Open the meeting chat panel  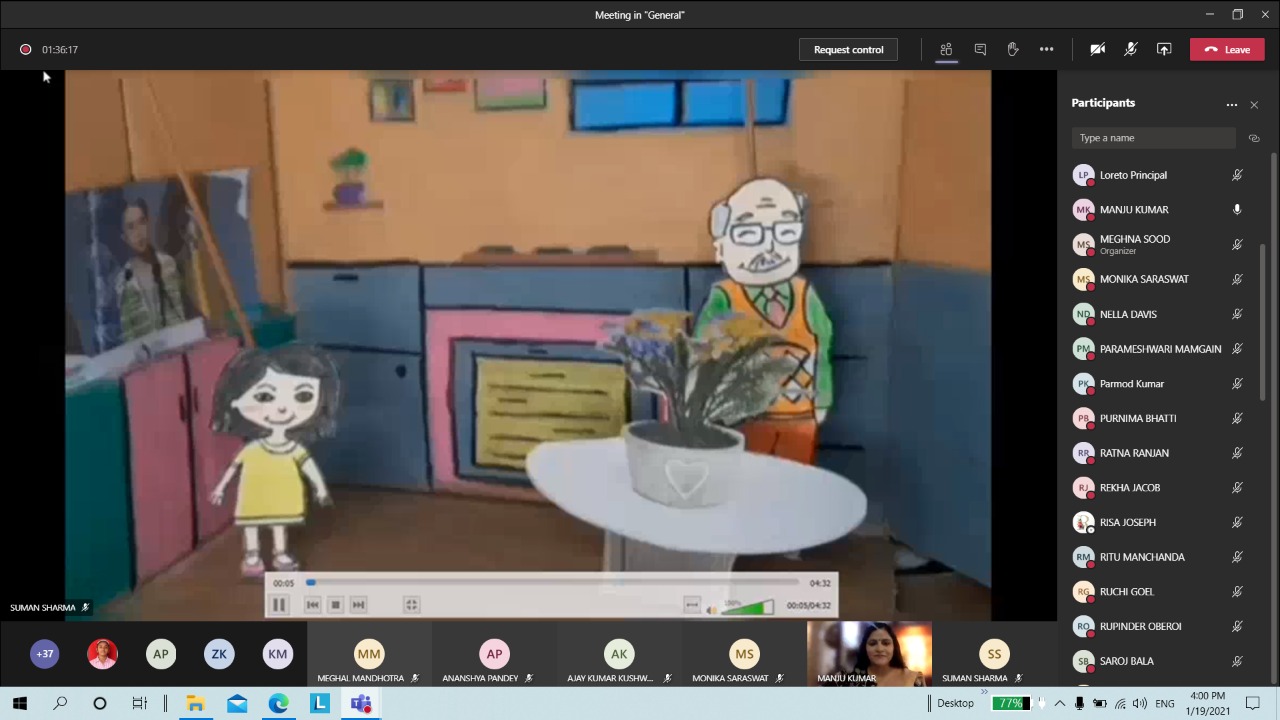980,49
